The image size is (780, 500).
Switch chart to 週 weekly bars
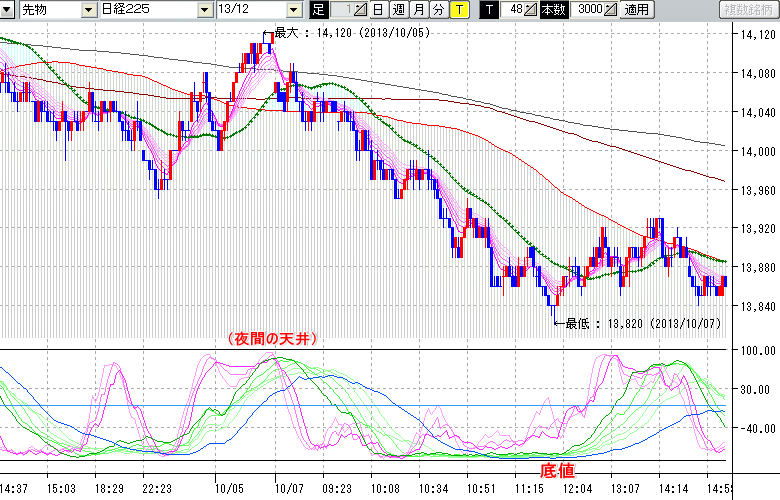[398, 10]
